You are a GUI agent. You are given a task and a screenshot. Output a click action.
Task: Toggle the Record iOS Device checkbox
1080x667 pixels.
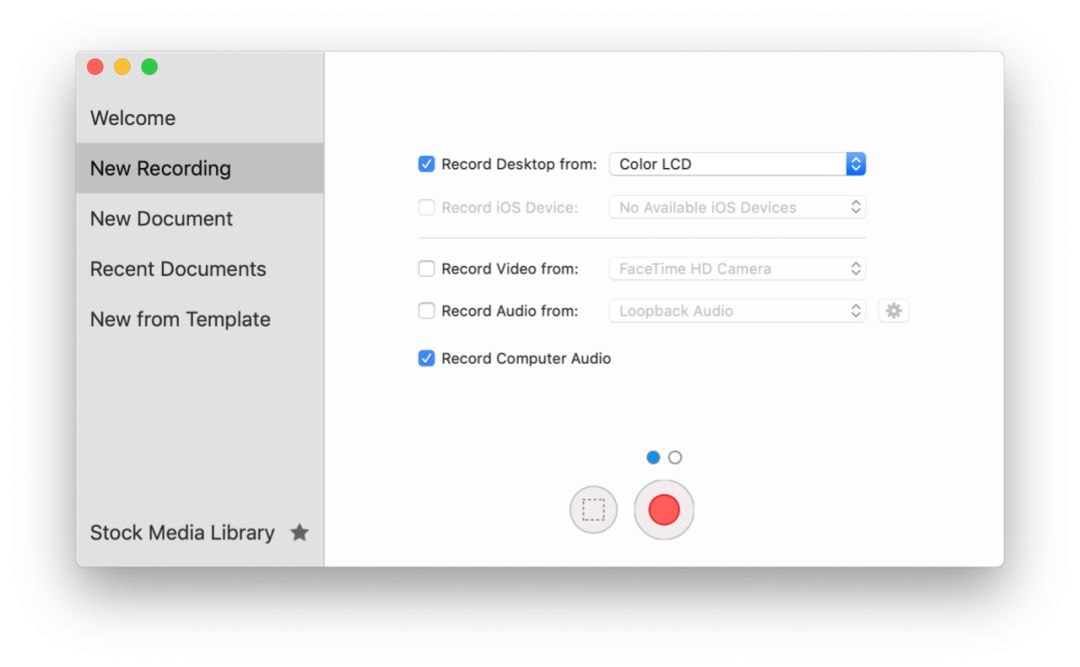click(426, 207)
